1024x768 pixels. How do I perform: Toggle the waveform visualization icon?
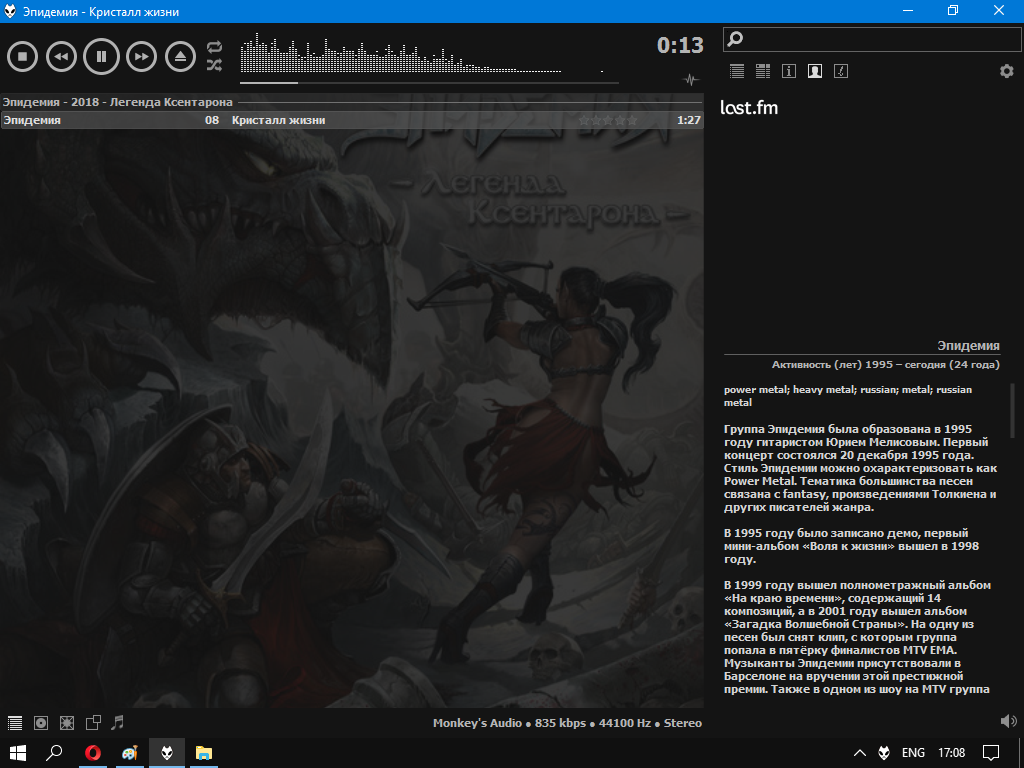click(x=690, y=80)
